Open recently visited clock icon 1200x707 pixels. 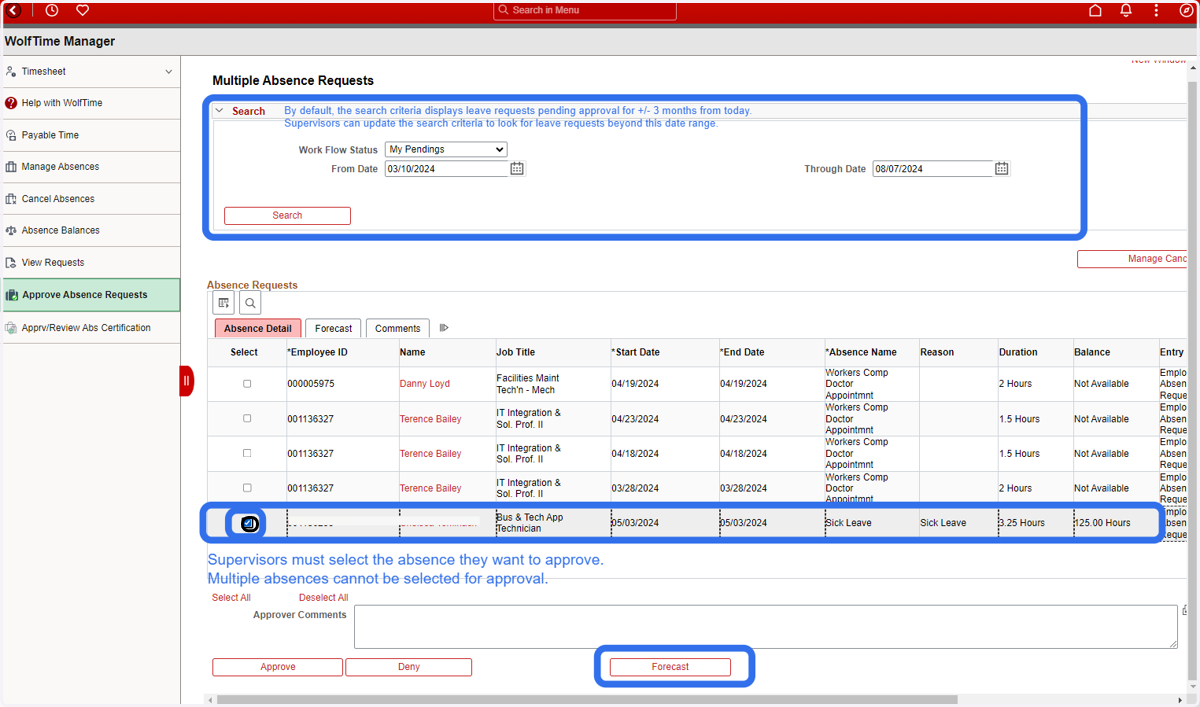click(52, 10)
